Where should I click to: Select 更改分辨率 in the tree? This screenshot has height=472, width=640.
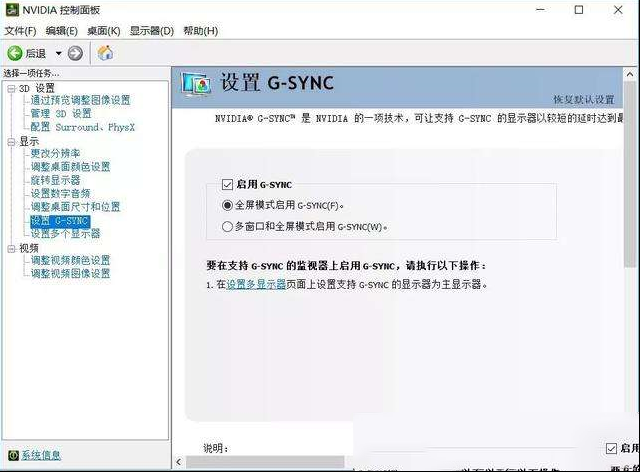pyautogui.click(x=56, y=154)
